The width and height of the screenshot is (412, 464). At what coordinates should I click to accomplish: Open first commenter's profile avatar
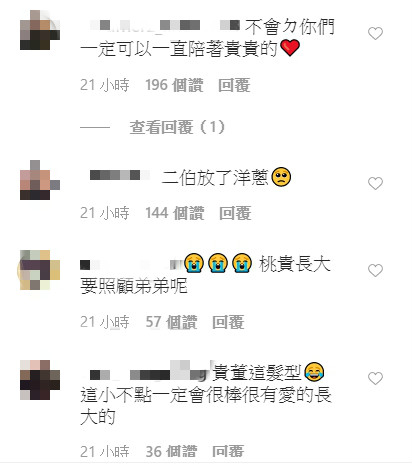click(x=40, y=30)
